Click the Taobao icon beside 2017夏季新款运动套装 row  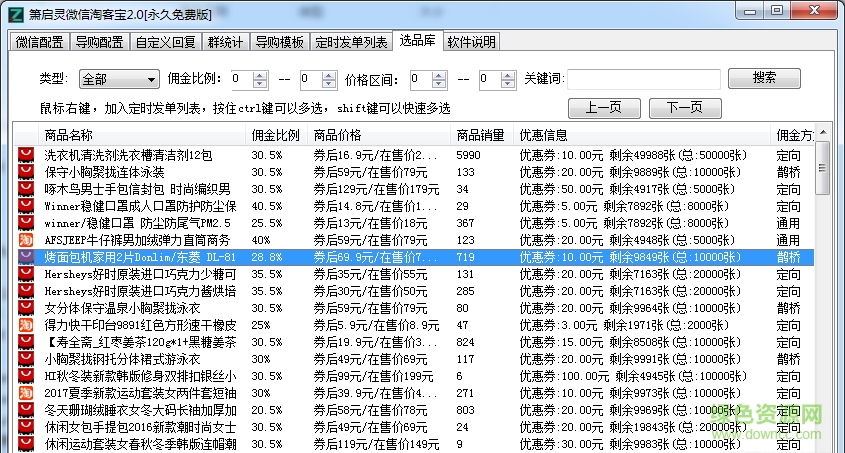point(25,393)
